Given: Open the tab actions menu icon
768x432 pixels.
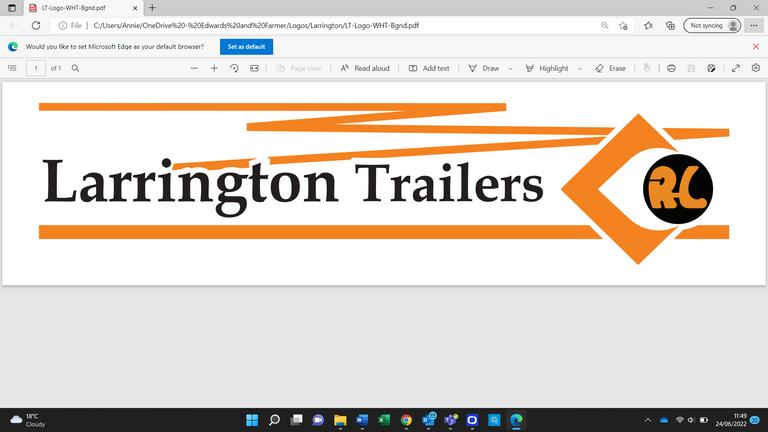Looking at the screenshot, I should point(12,8).
